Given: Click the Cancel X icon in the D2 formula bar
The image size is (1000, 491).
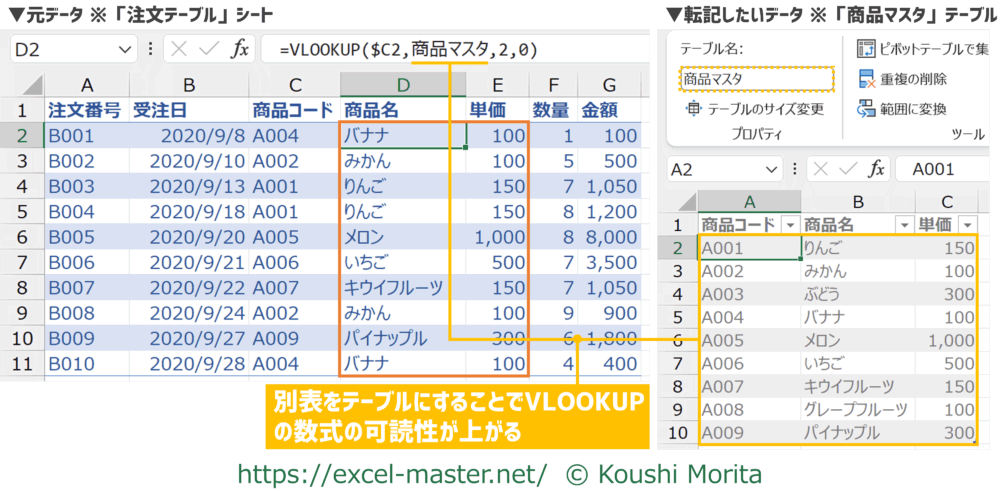Looking at the screenshot, I should pyautogui.click(x=177, y=49).
